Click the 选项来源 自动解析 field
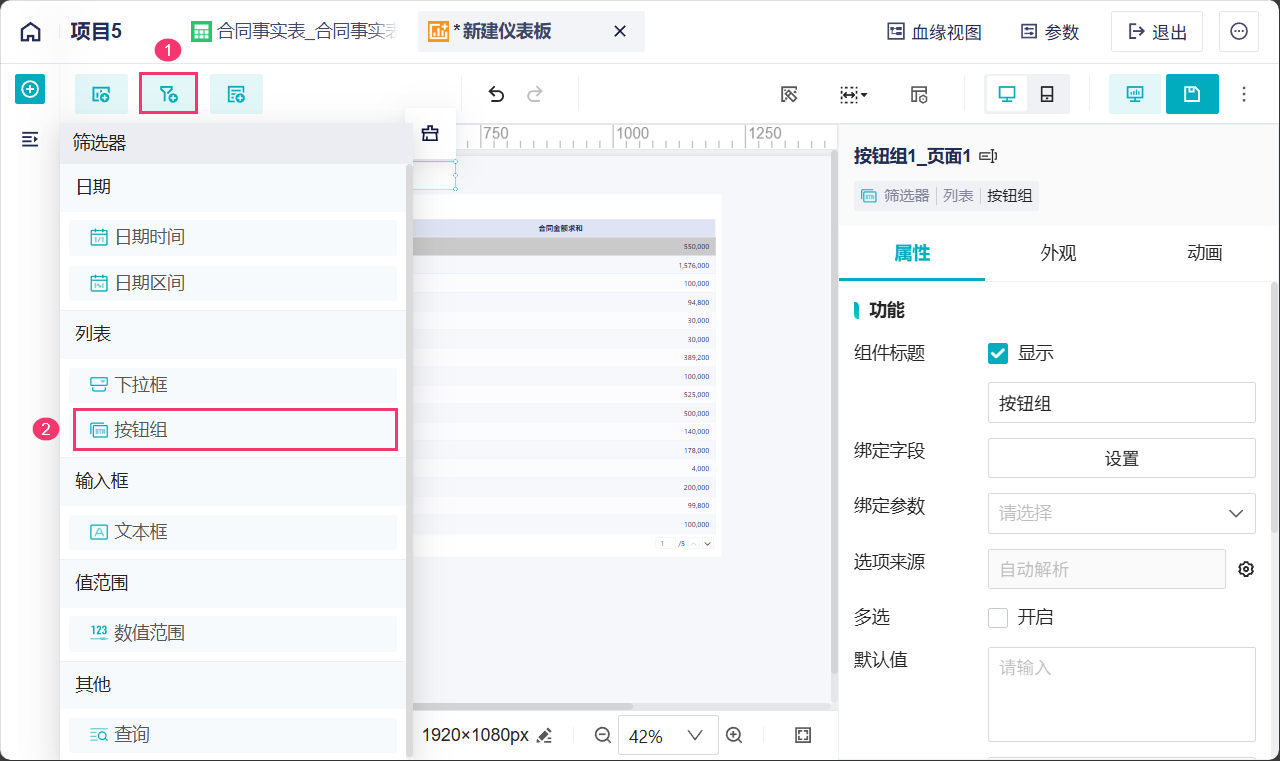 coord(1107,569)
